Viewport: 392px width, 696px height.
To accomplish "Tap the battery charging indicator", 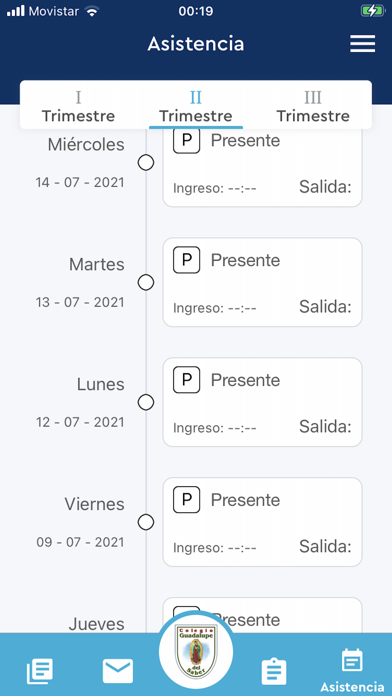I will point(373,11).
